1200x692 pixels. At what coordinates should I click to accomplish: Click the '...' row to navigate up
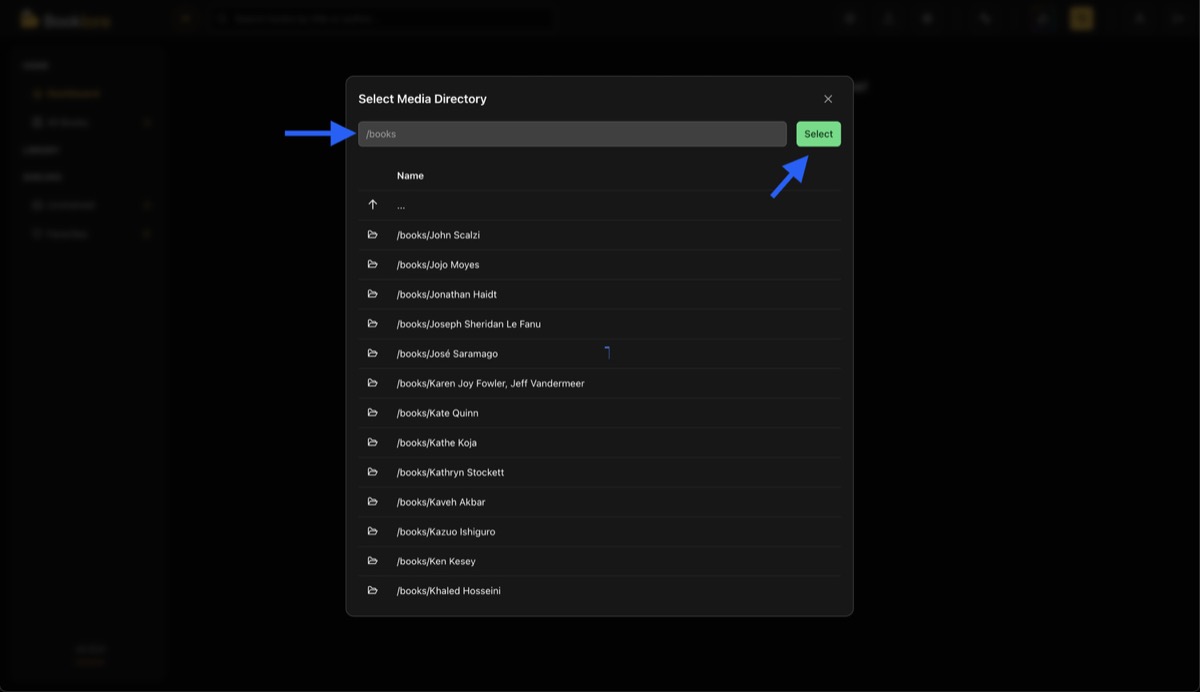point(401,204)
